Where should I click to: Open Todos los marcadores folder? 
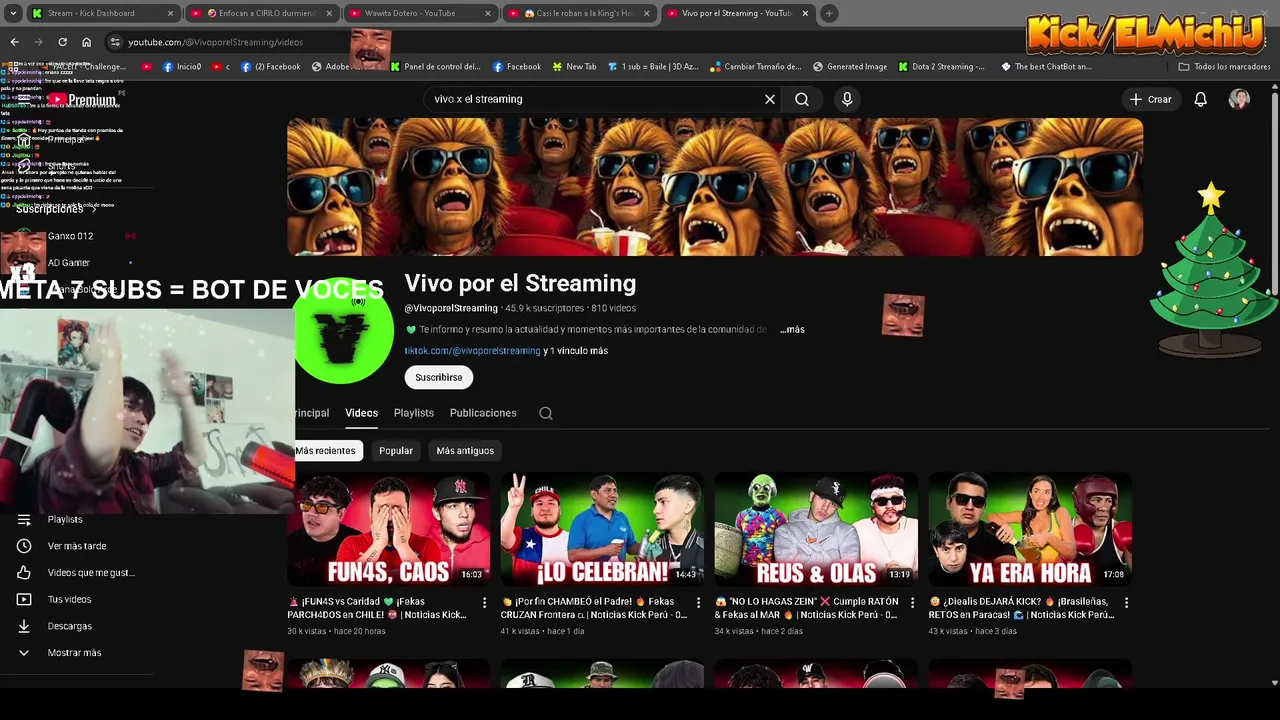1224,66
